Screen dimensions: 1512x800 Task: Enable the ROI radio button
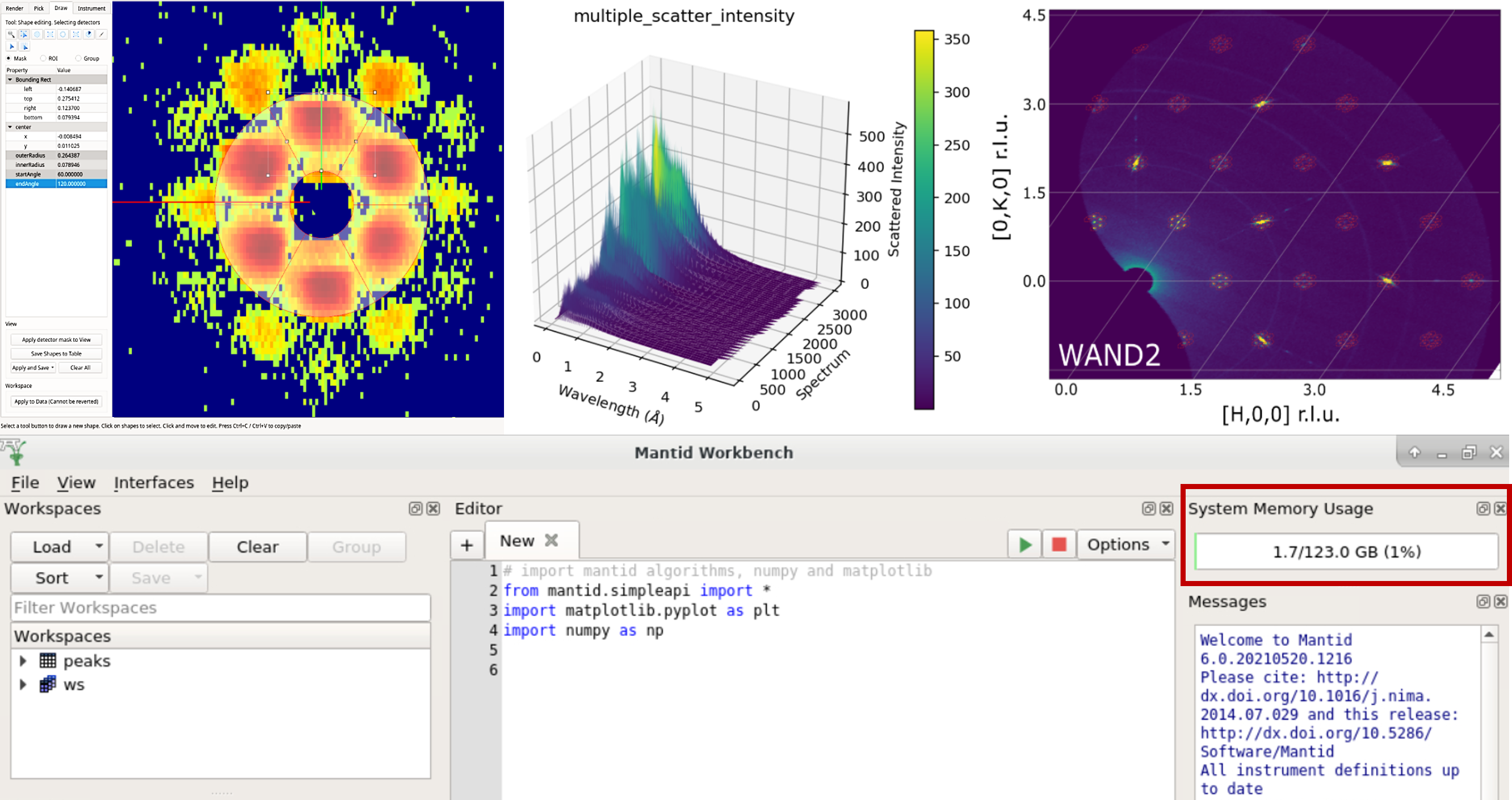coord(44,58)
